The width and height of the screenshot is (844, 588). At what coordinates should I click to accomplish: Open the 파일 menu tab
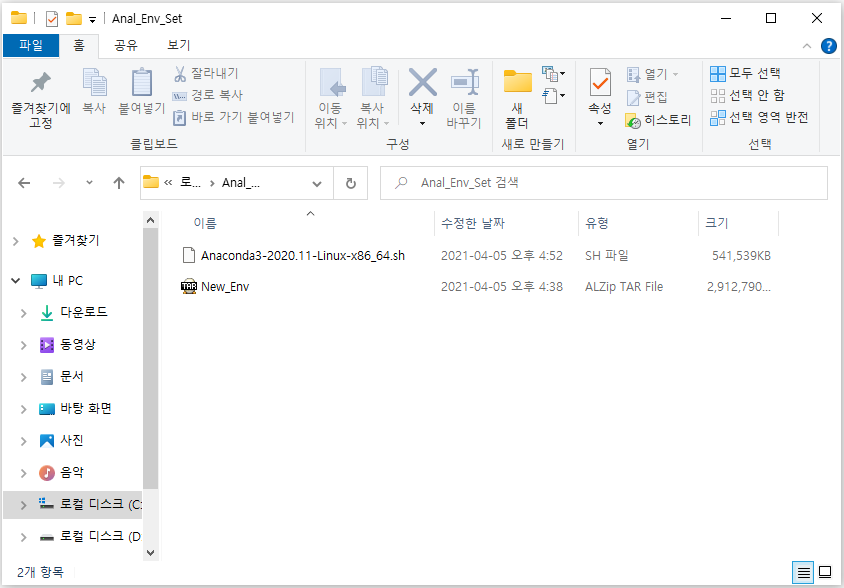(31, 46)
